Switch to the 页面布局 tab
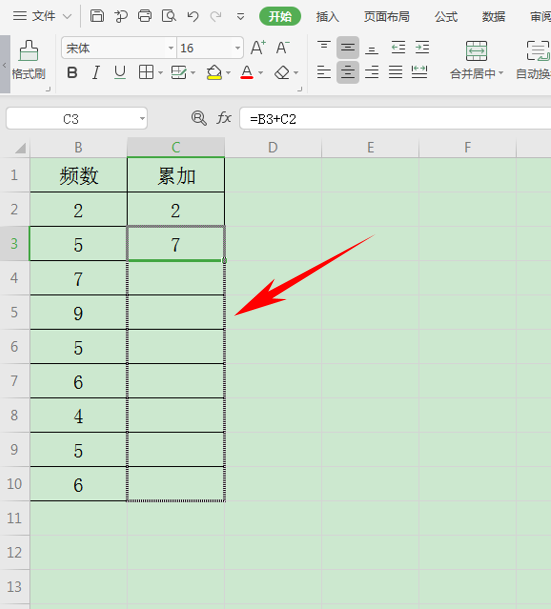Screen dimensions: 551x609 tap(387, 17)
